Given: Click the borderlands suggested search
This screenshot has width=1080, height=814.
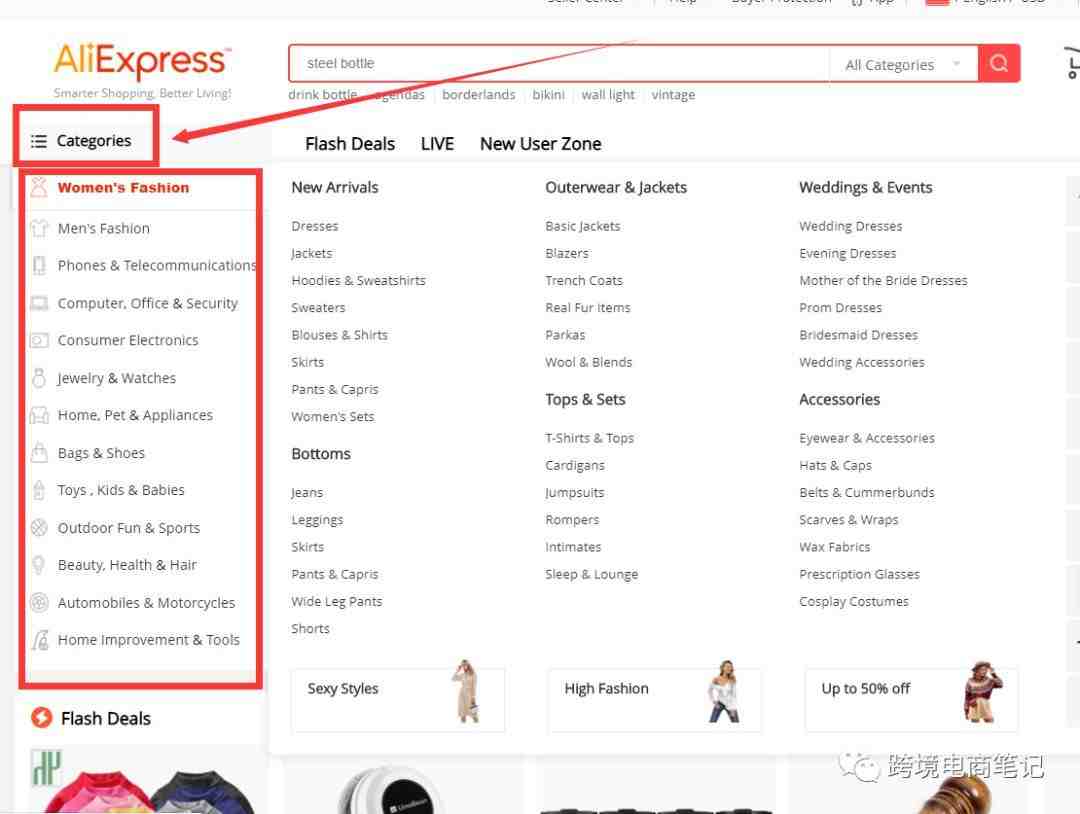Looking at the screenshot, I should (x=479, y=94).
